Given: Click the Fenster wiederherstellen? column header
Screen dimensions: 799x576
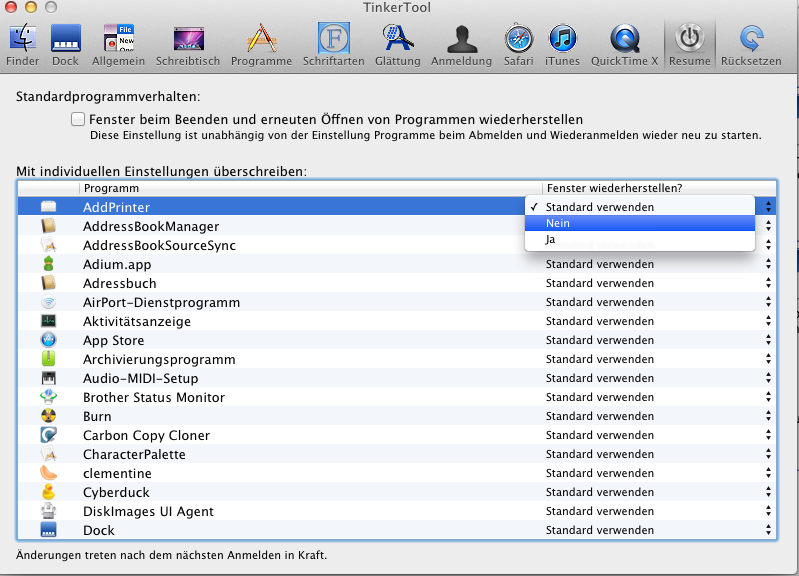Looking at the screenshot, I should click(659, 188).
